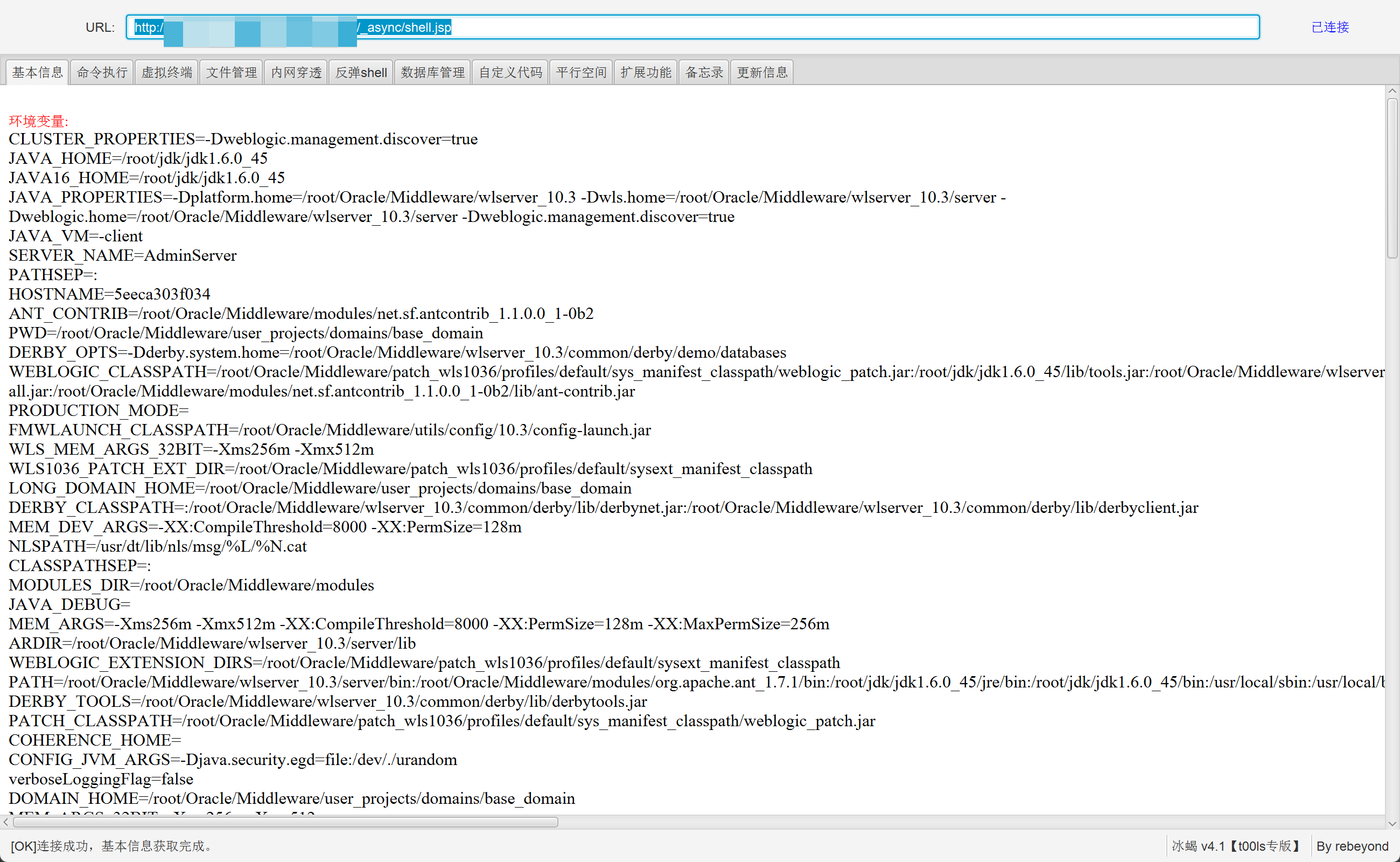Click the vertical scrollbar thumb
The width and height of the screenshot is (1400, 862).
(x=1392, y=178)
